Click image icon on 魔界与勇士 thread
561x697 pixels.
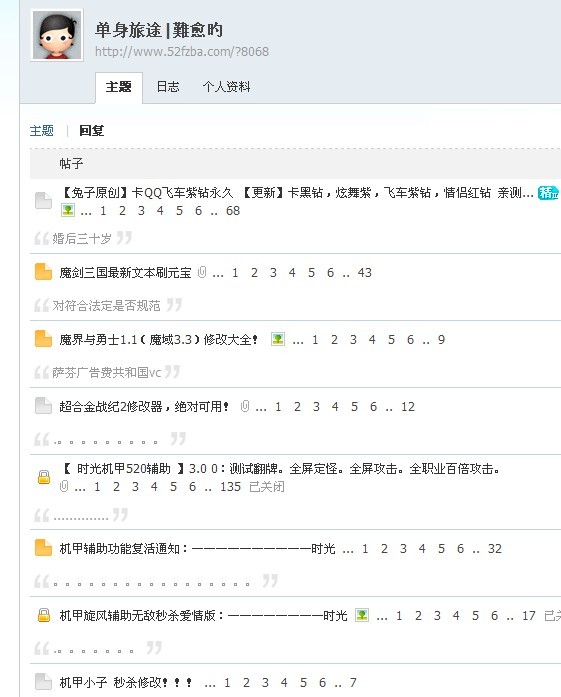click(x=278, y=339)
